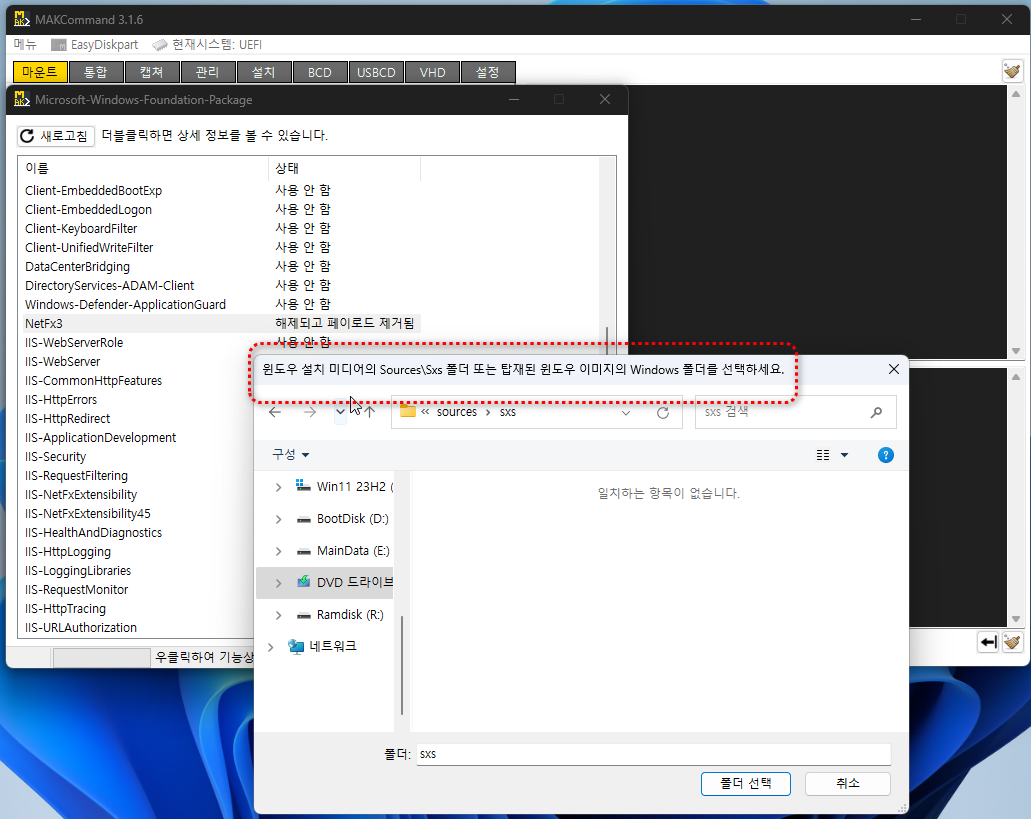Click the 새로고침 refresh button
Image resolution: width=1031 pixels, height=819 pixels.
56,136
